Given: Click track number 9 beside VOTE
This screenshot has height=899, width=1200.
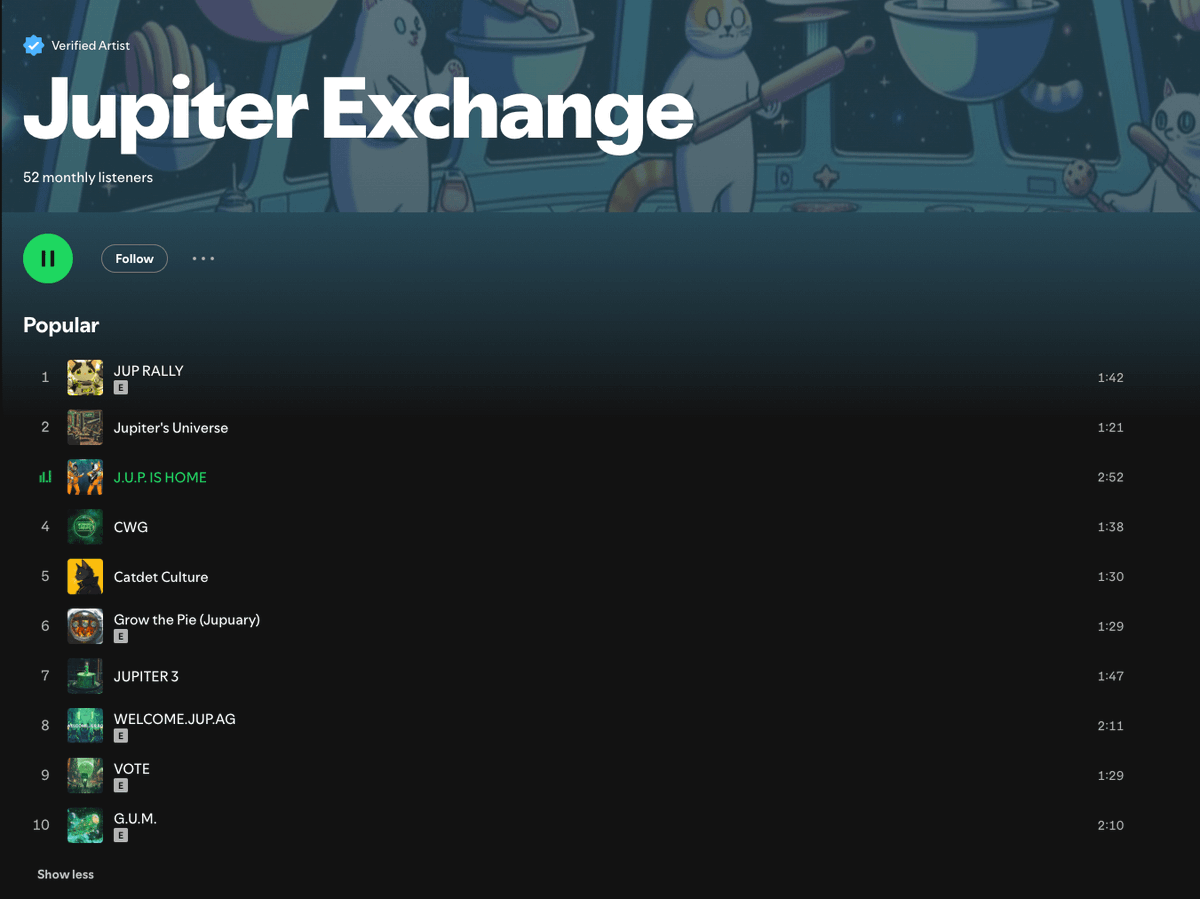Looking at the screenshot, I should coord(45,775).
